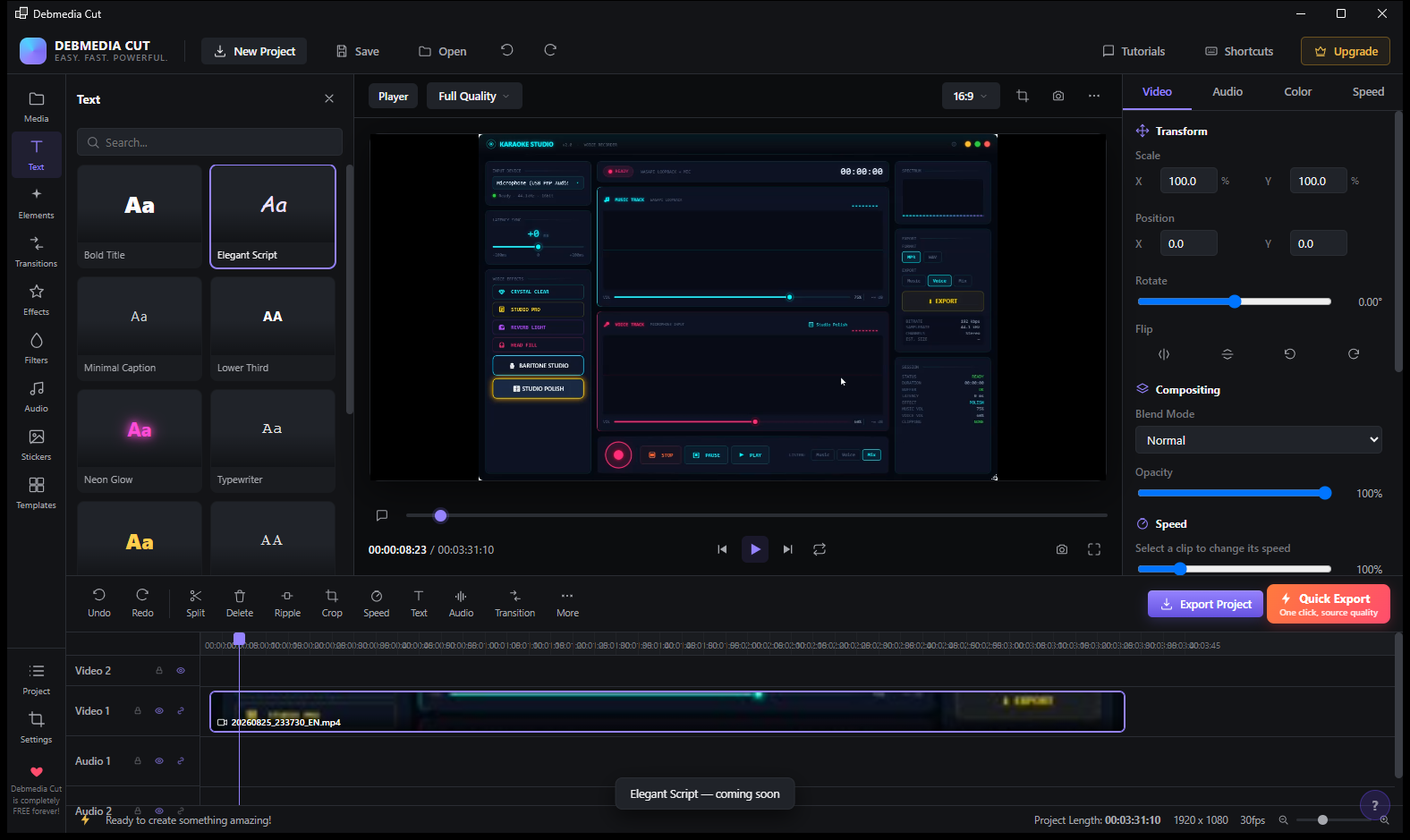Image resolution: width=1410 pixels, height=840 pixels.
Task: Toggle visibility of the Video 1 track
Action: (159, 711)
